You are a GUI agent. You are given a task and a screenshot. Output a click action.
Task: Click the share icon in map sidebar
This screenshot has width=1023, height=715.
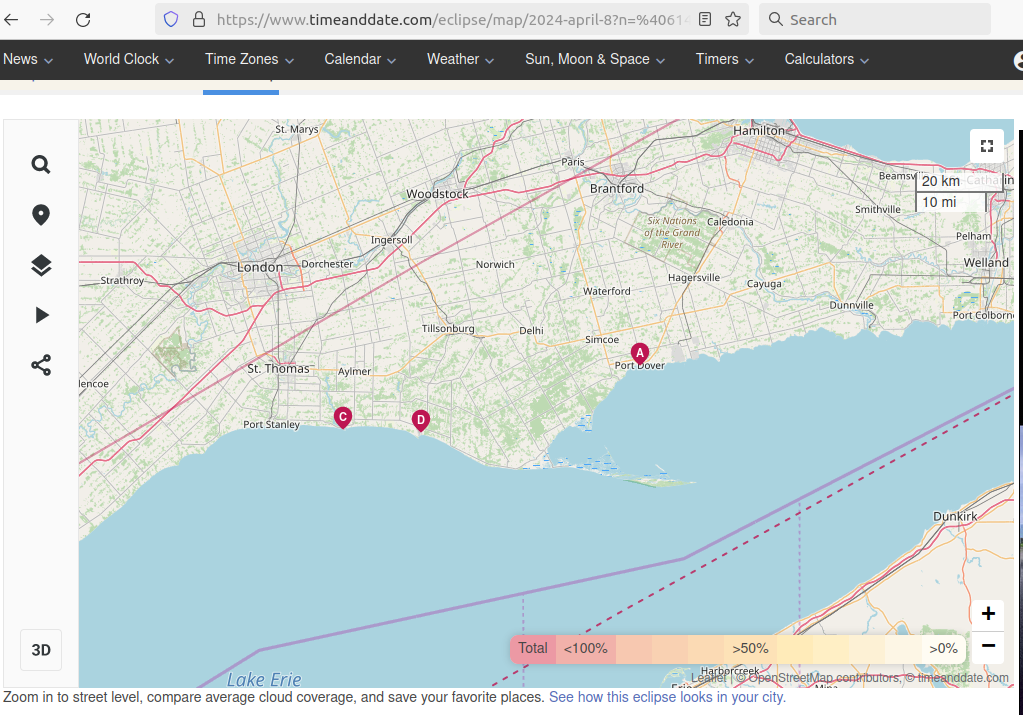pyautogui.click(x=41, y=365)
